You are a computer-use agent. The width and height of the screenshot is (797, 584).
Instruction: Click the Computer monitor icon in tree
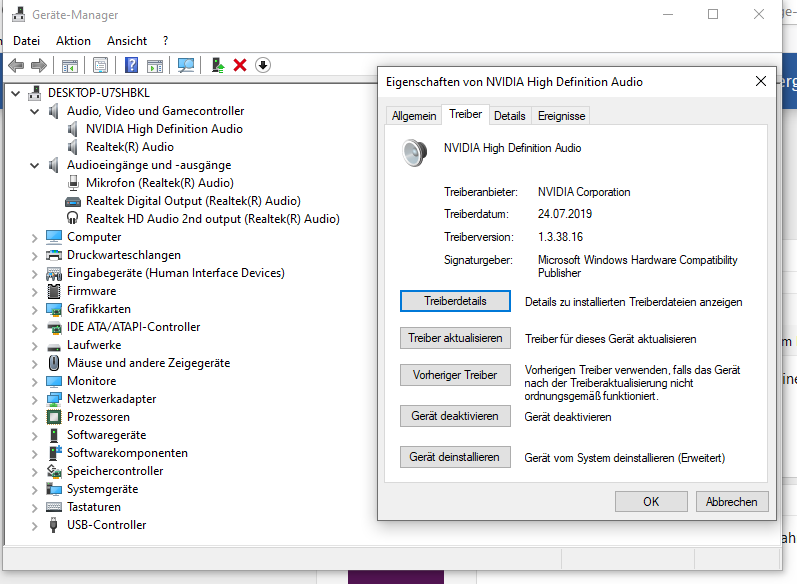click(x=54, y=237)
